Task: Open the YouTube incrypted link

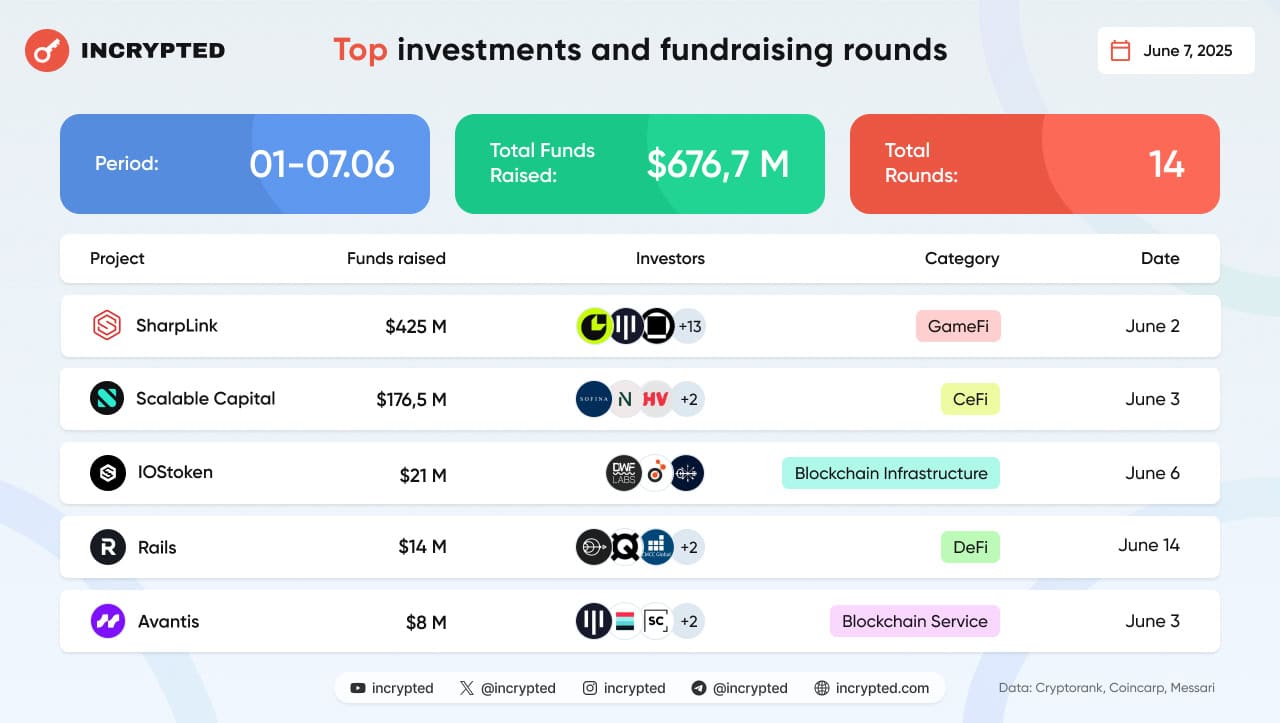Action: 392,688
